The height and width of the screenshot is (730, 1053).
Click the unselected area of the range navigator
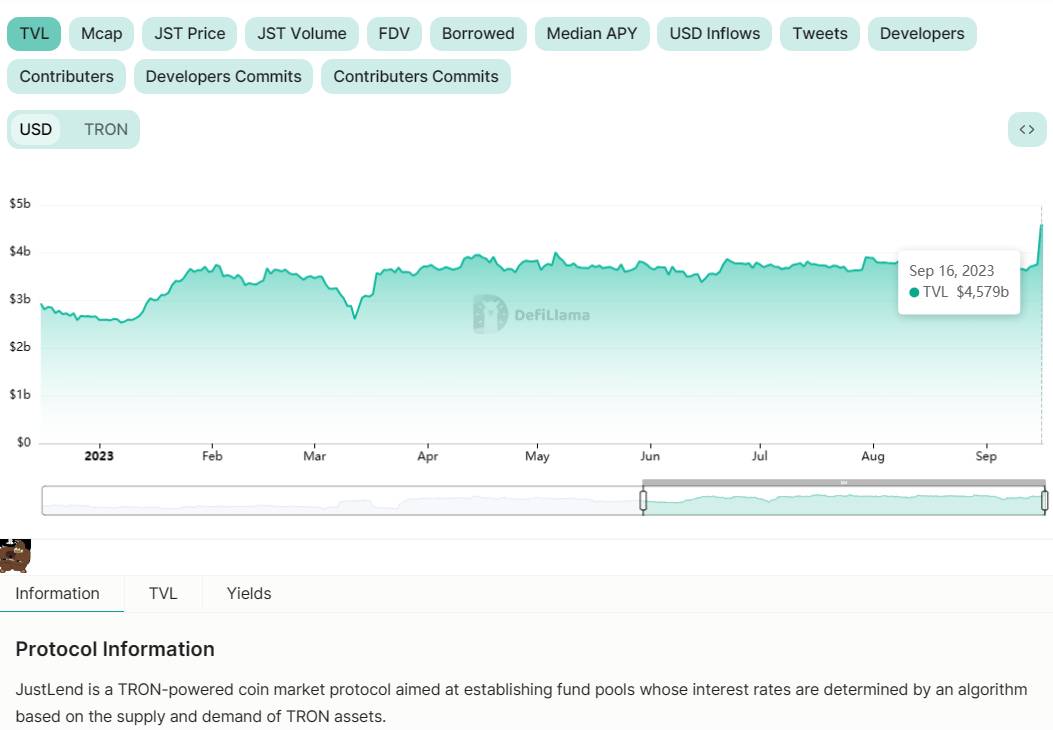[342, 500]
